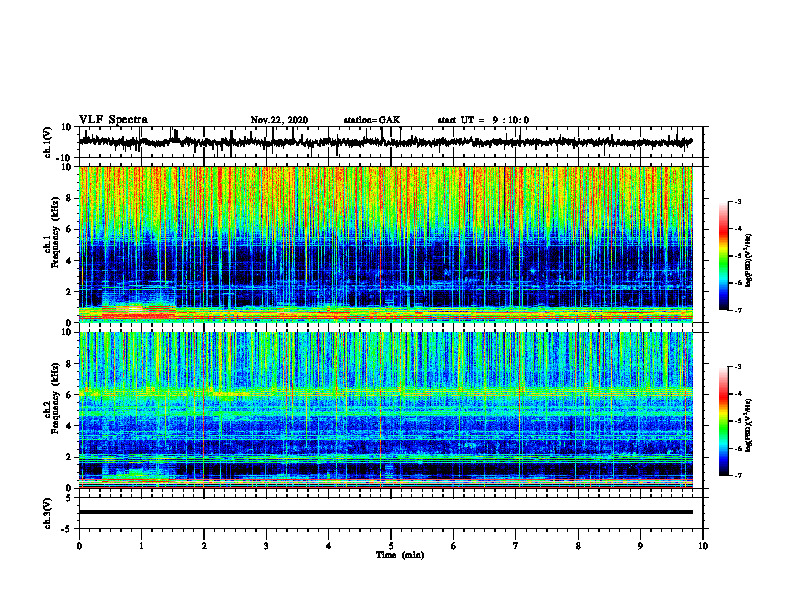Screen dimensions: 792x612
Task: Click time axis tick label "1"
Action: 141,546
